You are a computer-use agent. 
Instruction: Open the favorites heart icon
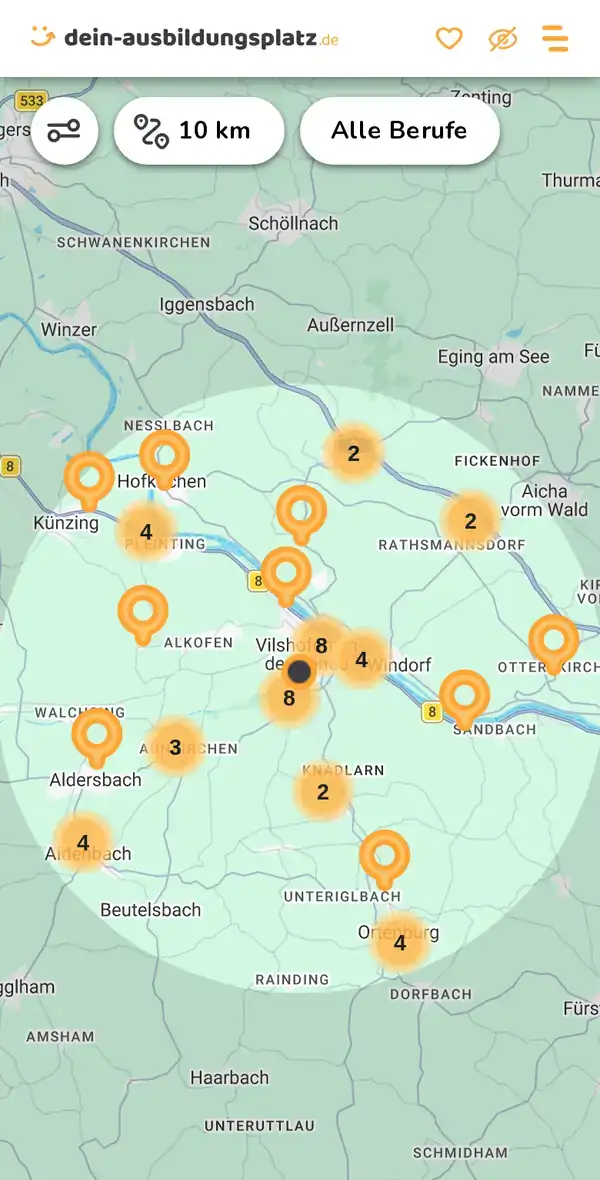coord(449,38)
